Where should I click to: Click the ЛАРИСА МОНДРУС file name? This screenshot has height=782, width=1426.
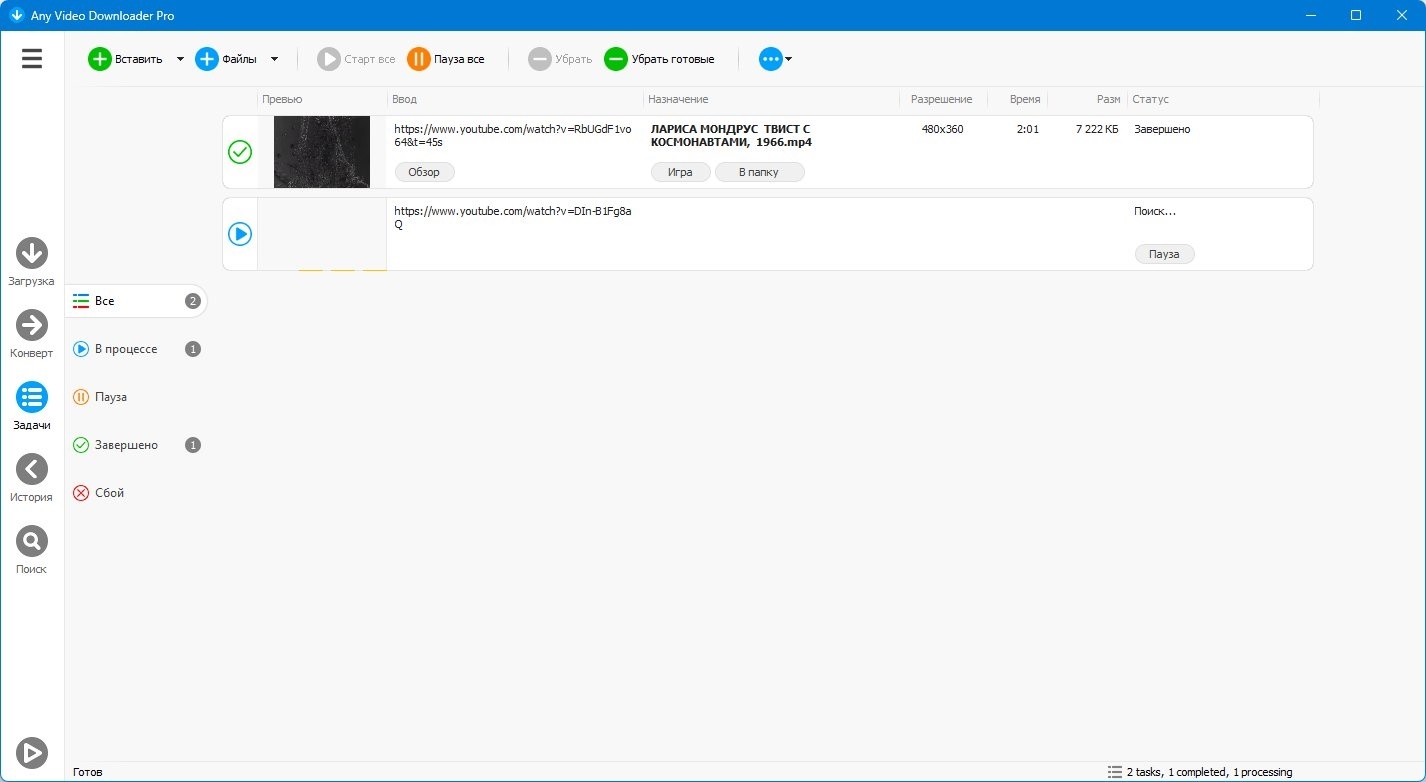click(731, 135)
